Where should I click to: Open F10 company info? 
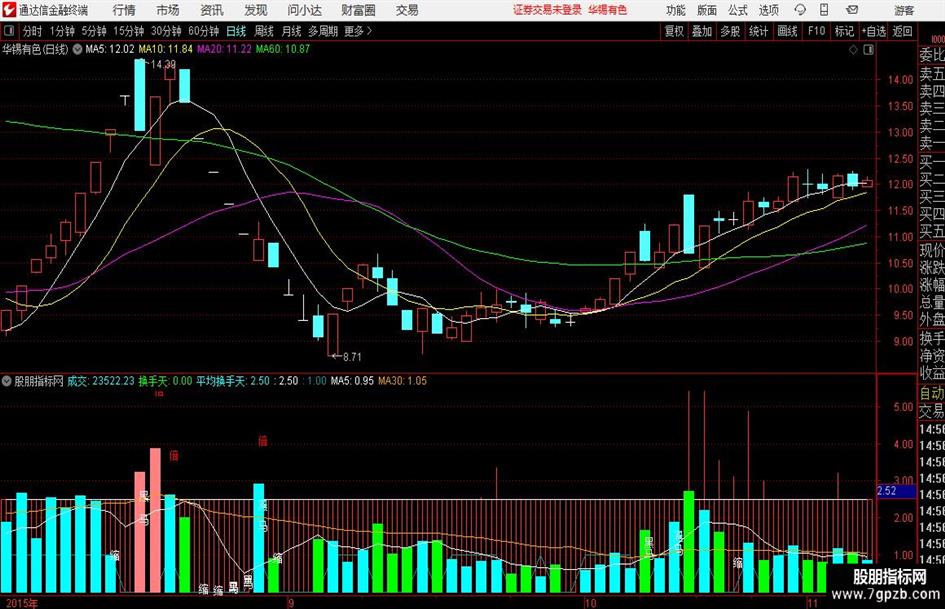tap(817, 31)
